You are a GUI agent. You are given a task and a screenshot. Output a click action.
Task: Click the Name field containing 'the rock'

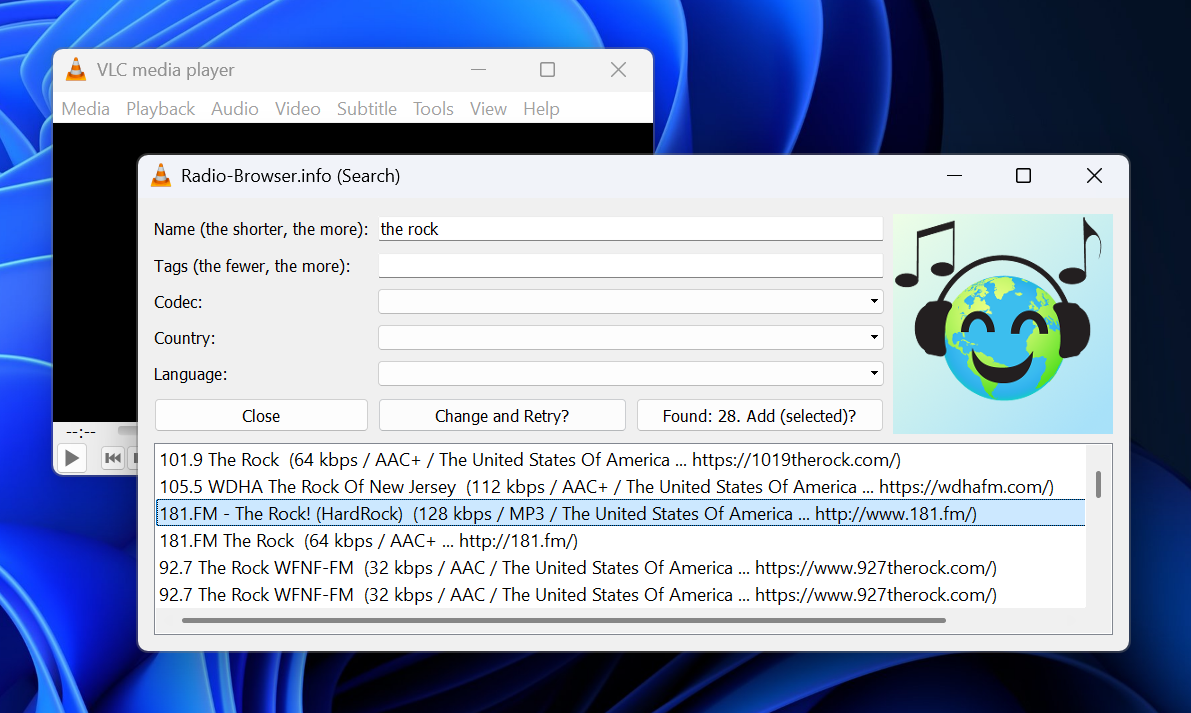[x=630, y=229]
